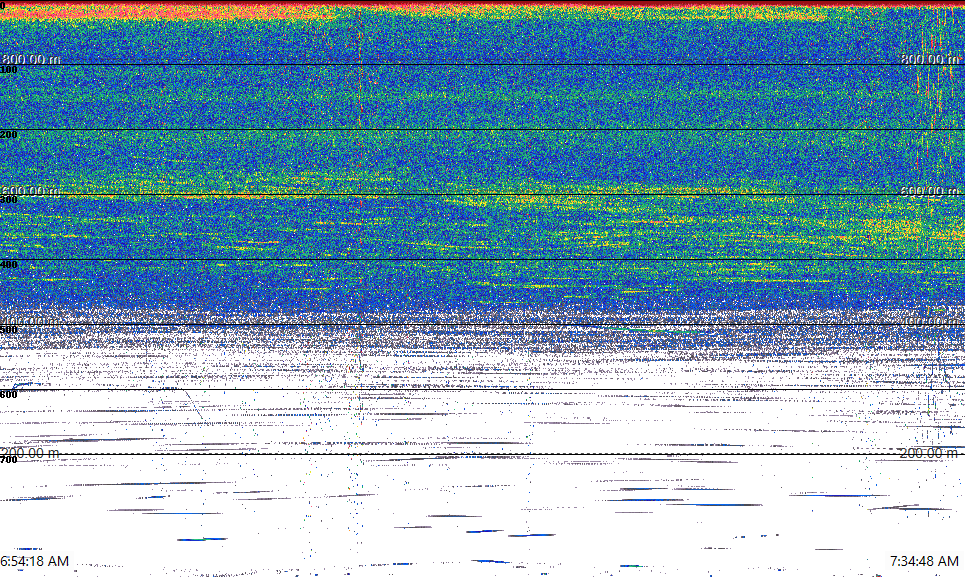Select the 600 depth scale label
965x578 pixels.
tap(9, 395)
